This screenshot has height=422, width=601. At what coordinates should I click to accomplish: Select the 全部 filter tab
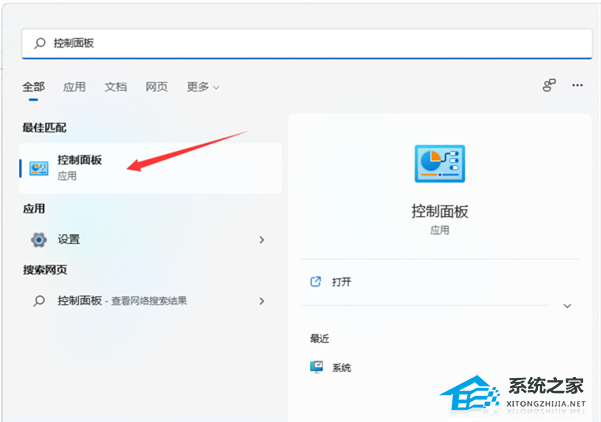point(35,87)
